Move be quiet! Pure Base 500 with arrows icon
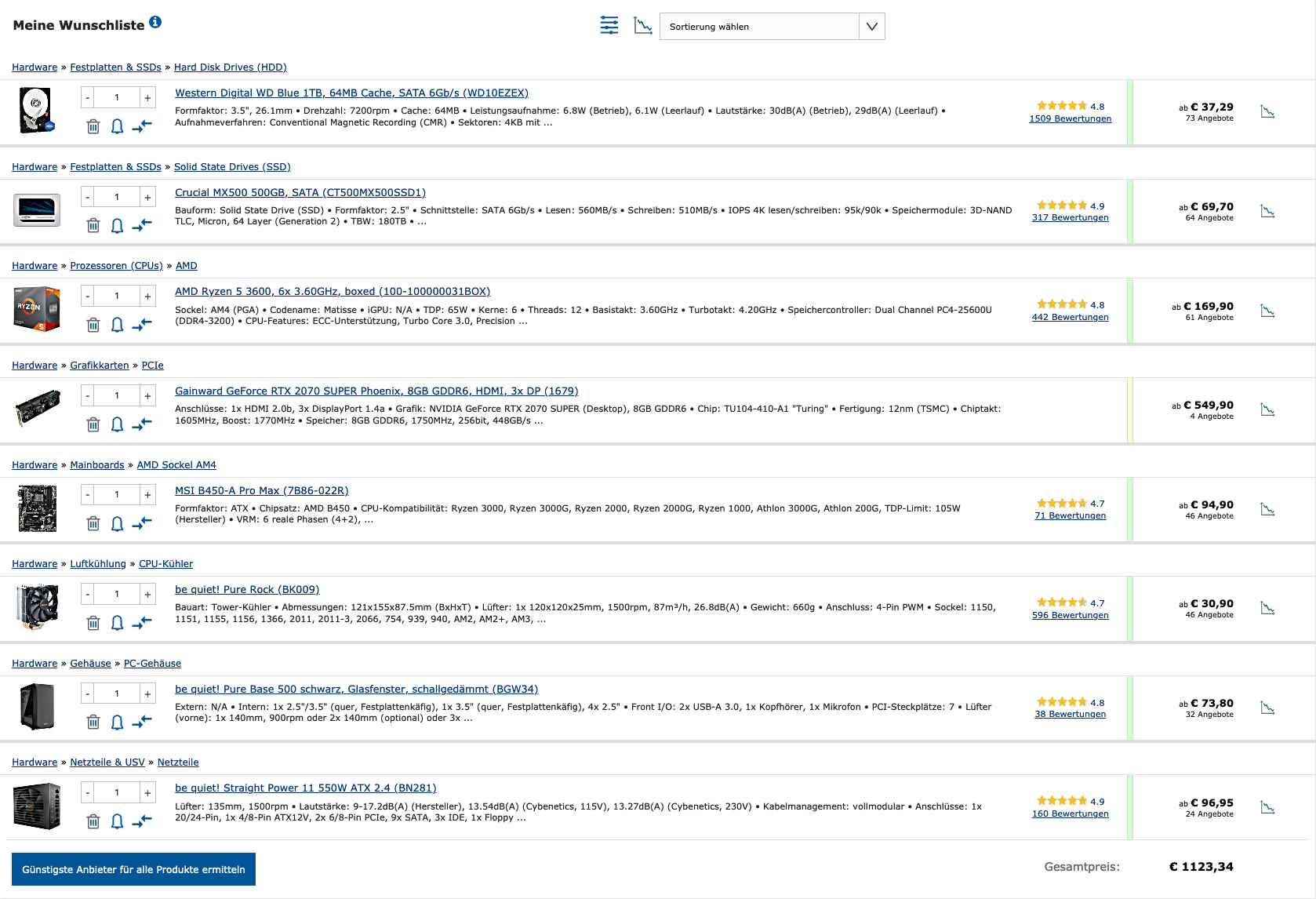Screen dimensions: 1316x899 142,722
